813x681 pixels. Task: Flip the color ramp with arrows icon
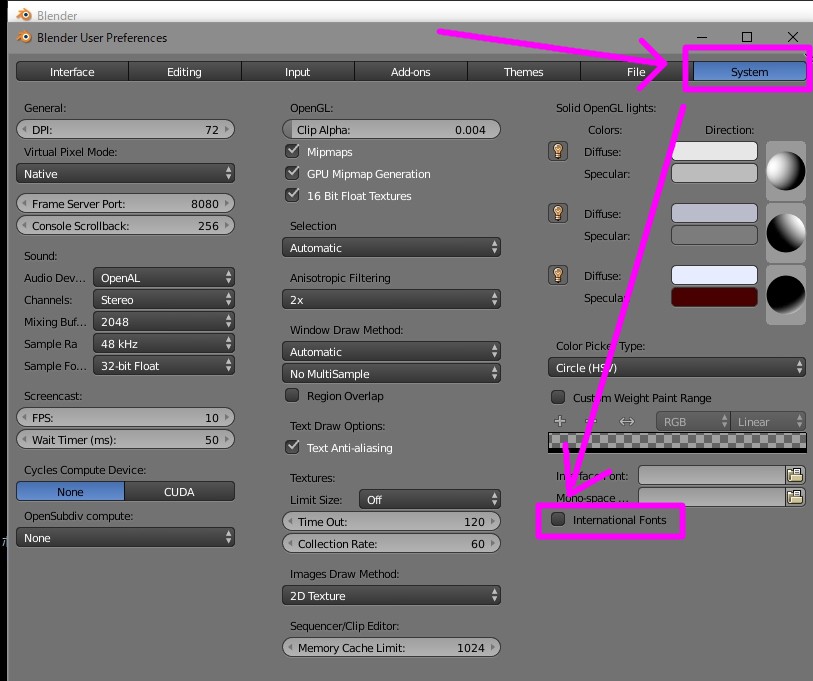[x=627, y=421]
